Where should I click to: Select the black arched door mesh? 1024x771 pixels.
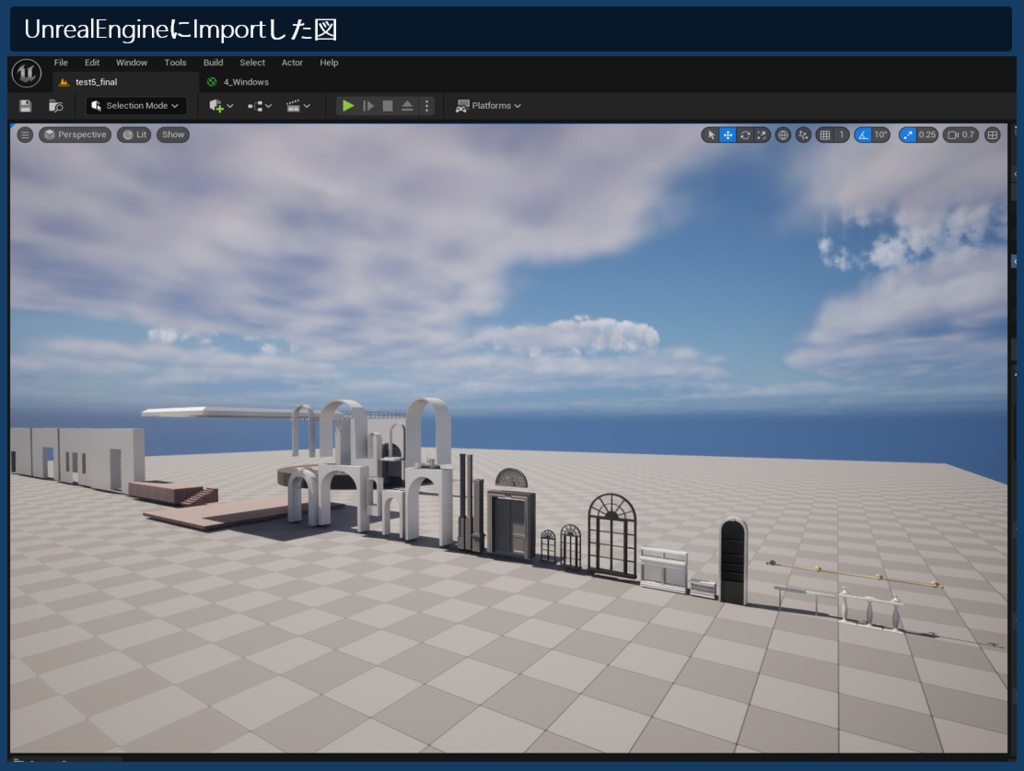[733, 561]
